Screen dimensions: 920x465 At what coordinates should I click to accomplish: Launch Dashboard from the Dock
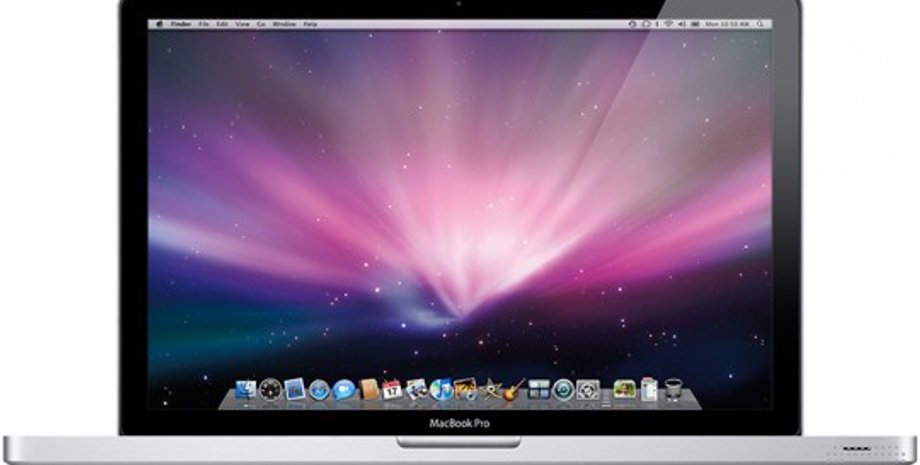270,390
